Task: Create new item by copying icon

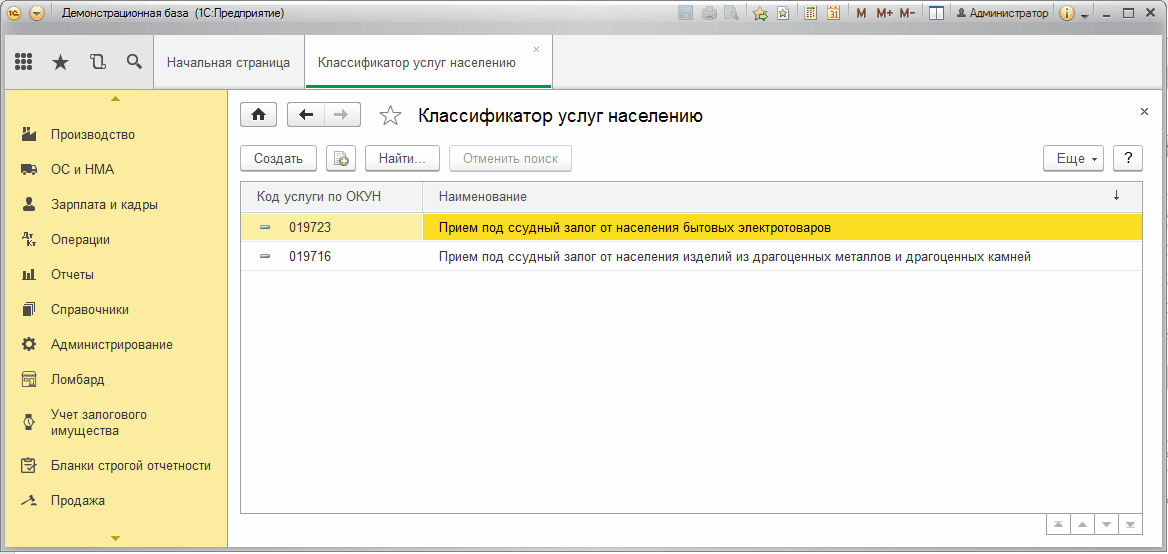Action: (x=341, y=158)
